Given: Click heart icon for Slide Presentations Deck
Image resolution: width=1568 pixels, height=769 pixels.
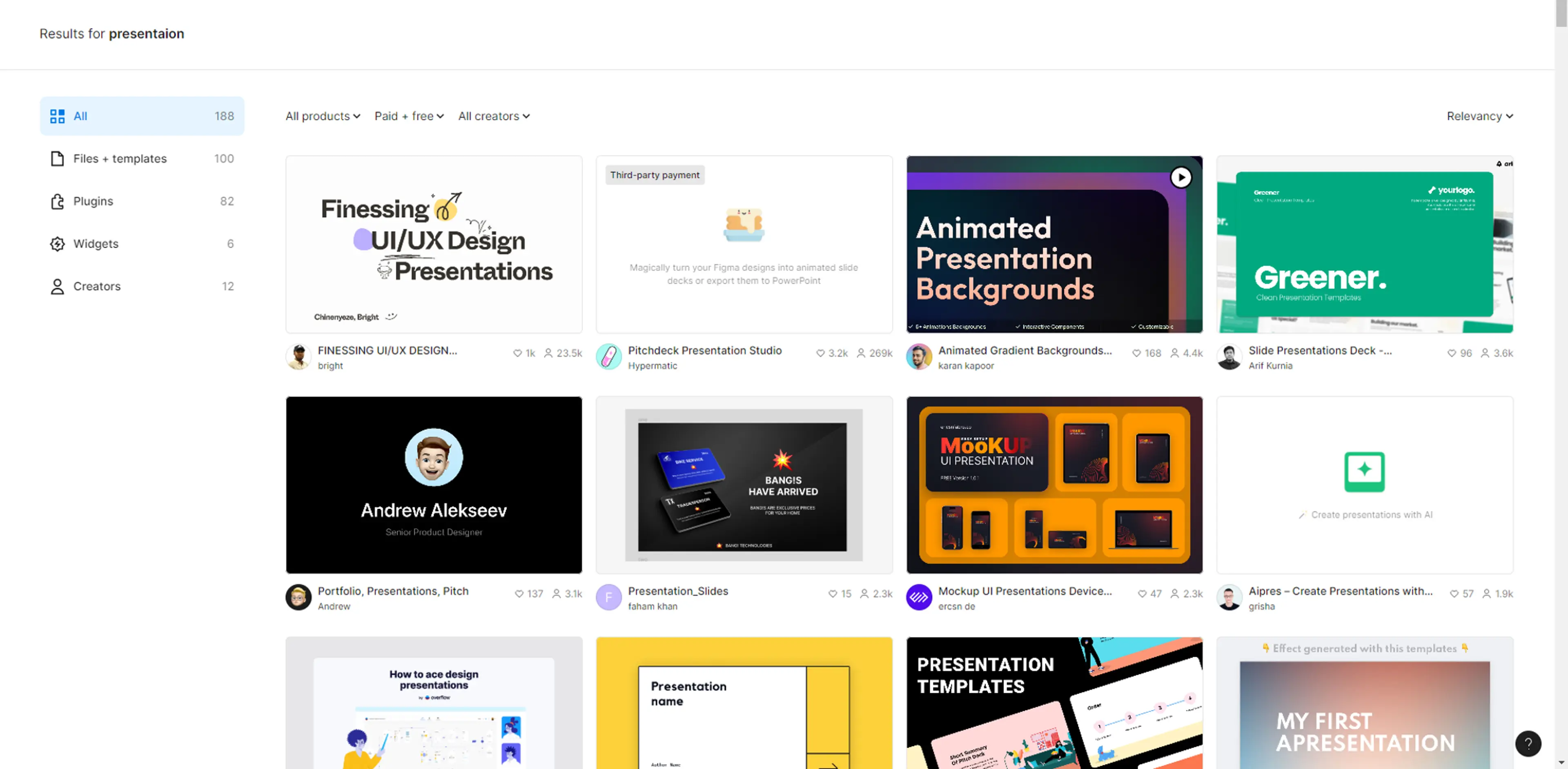Looking at the screenshot, I should point(1452,353).
